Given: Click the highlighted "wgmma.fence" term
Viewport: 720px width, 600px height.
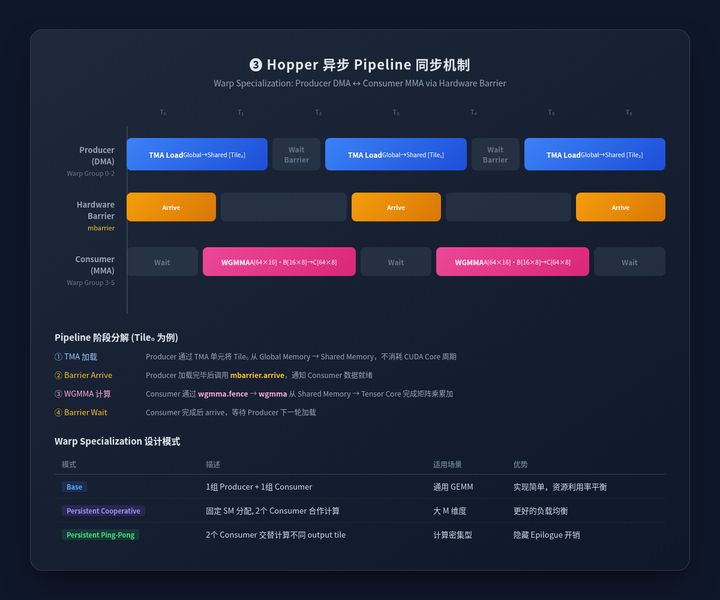Looking at the screenshot, I should point(223,394).
